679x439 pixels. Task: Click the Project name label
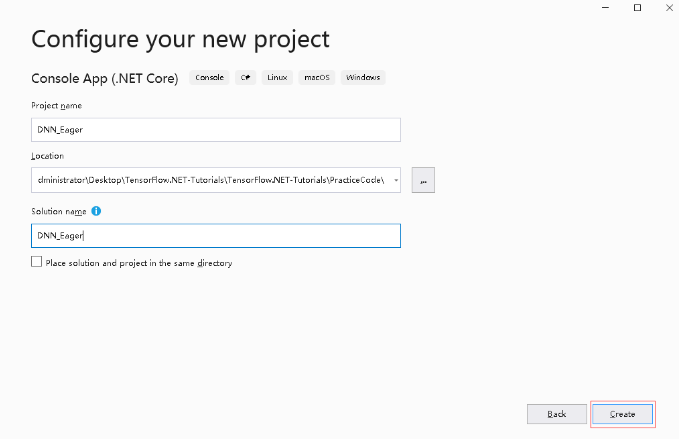56,106
